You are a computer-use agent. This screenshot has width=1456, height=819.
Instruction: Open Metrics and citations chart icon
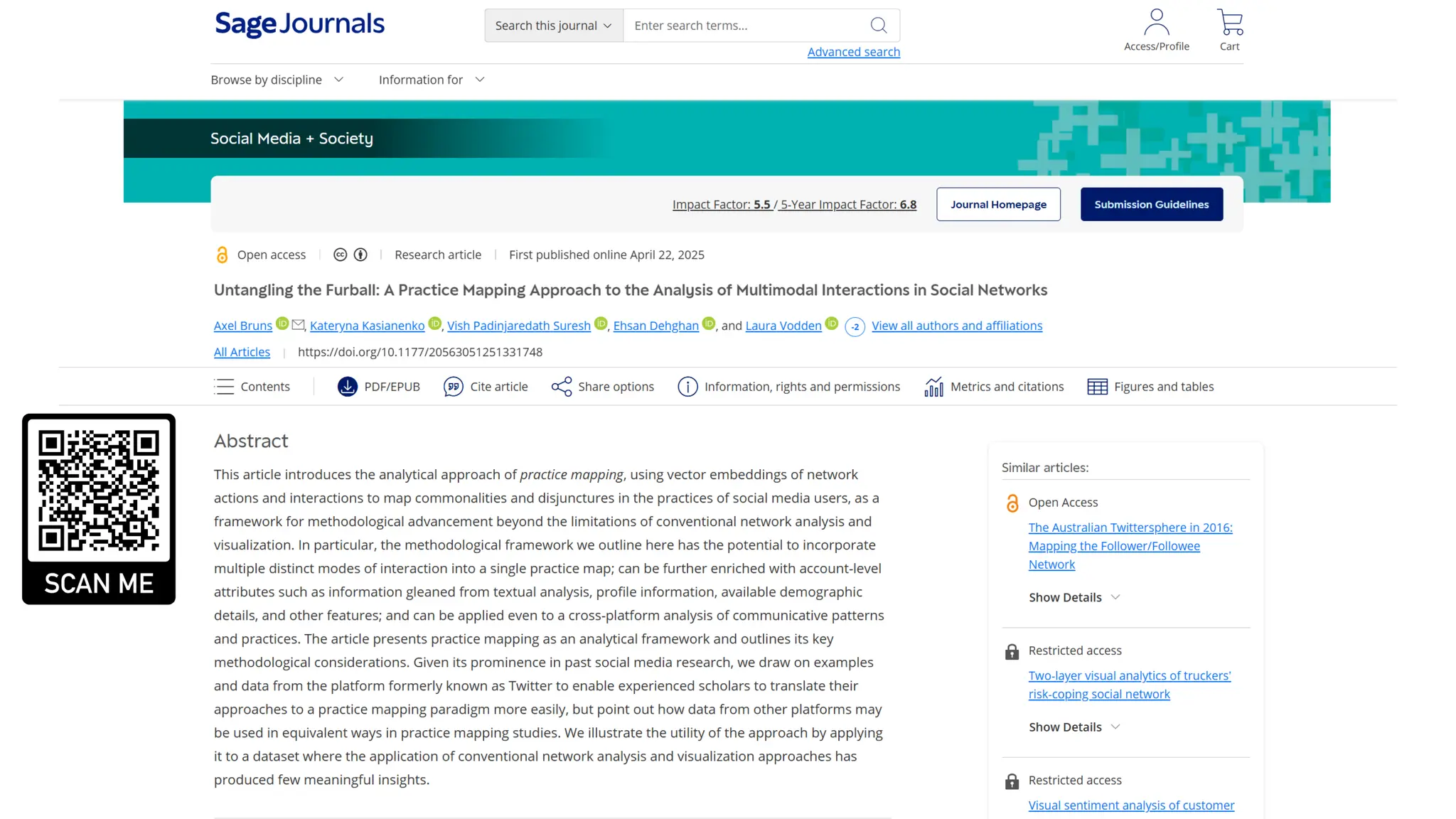933,387
